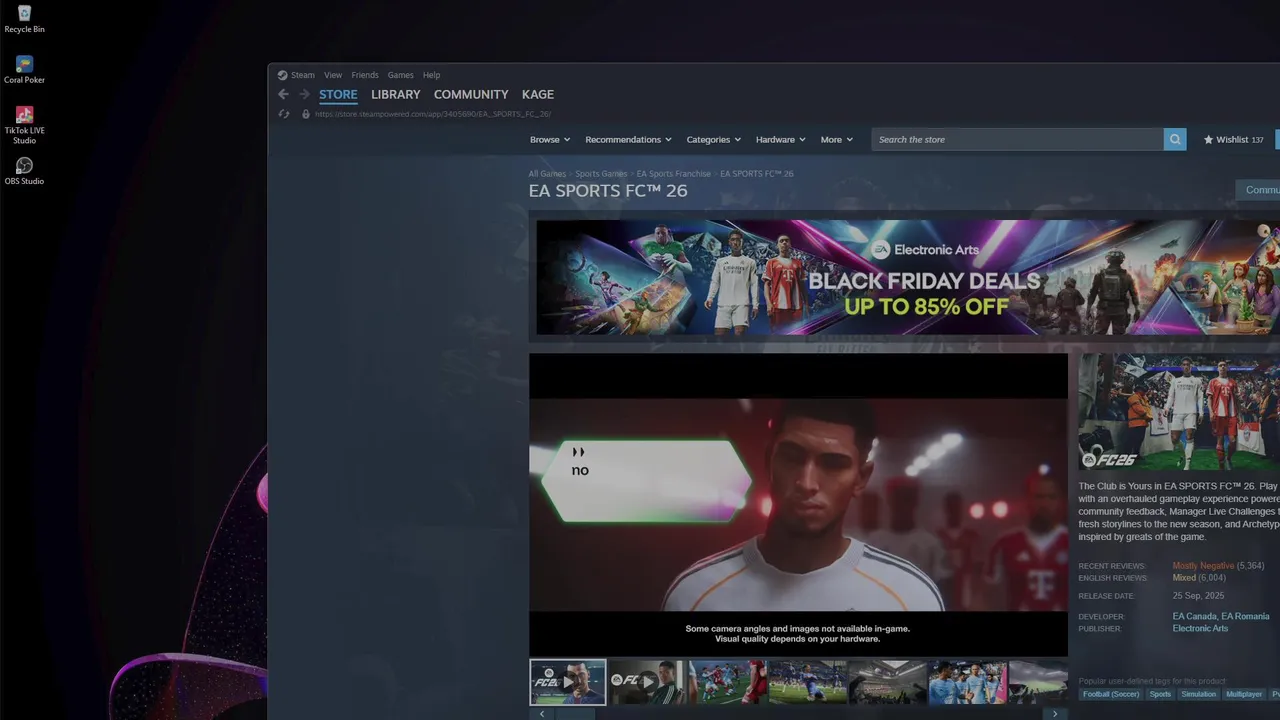The image size is (1280, 720).
Task: Click the Simulation tag
Action: coord(1198,694)
